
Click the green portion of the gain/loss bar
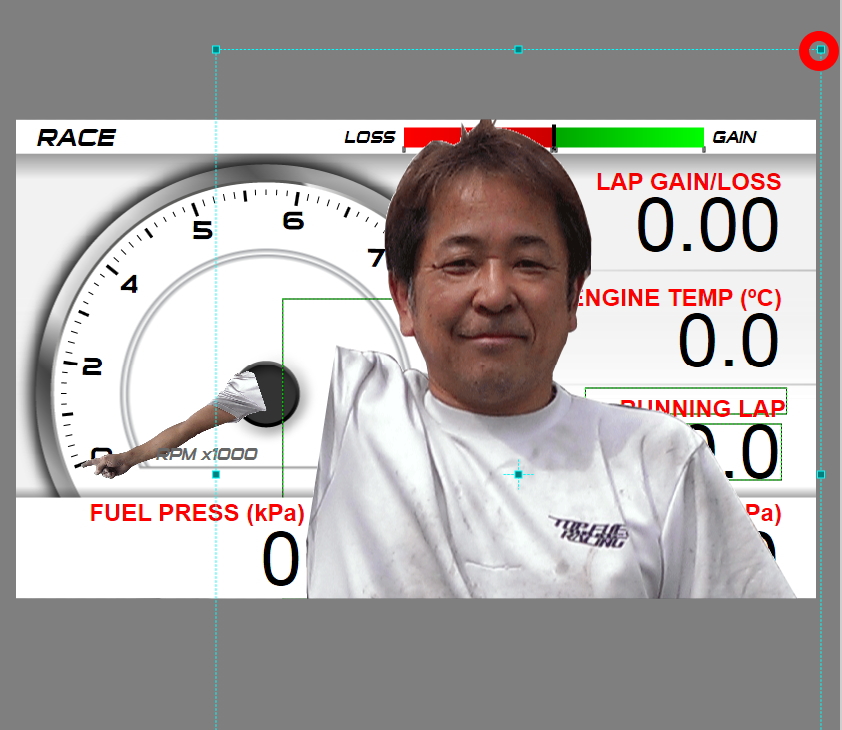point(629,138)
